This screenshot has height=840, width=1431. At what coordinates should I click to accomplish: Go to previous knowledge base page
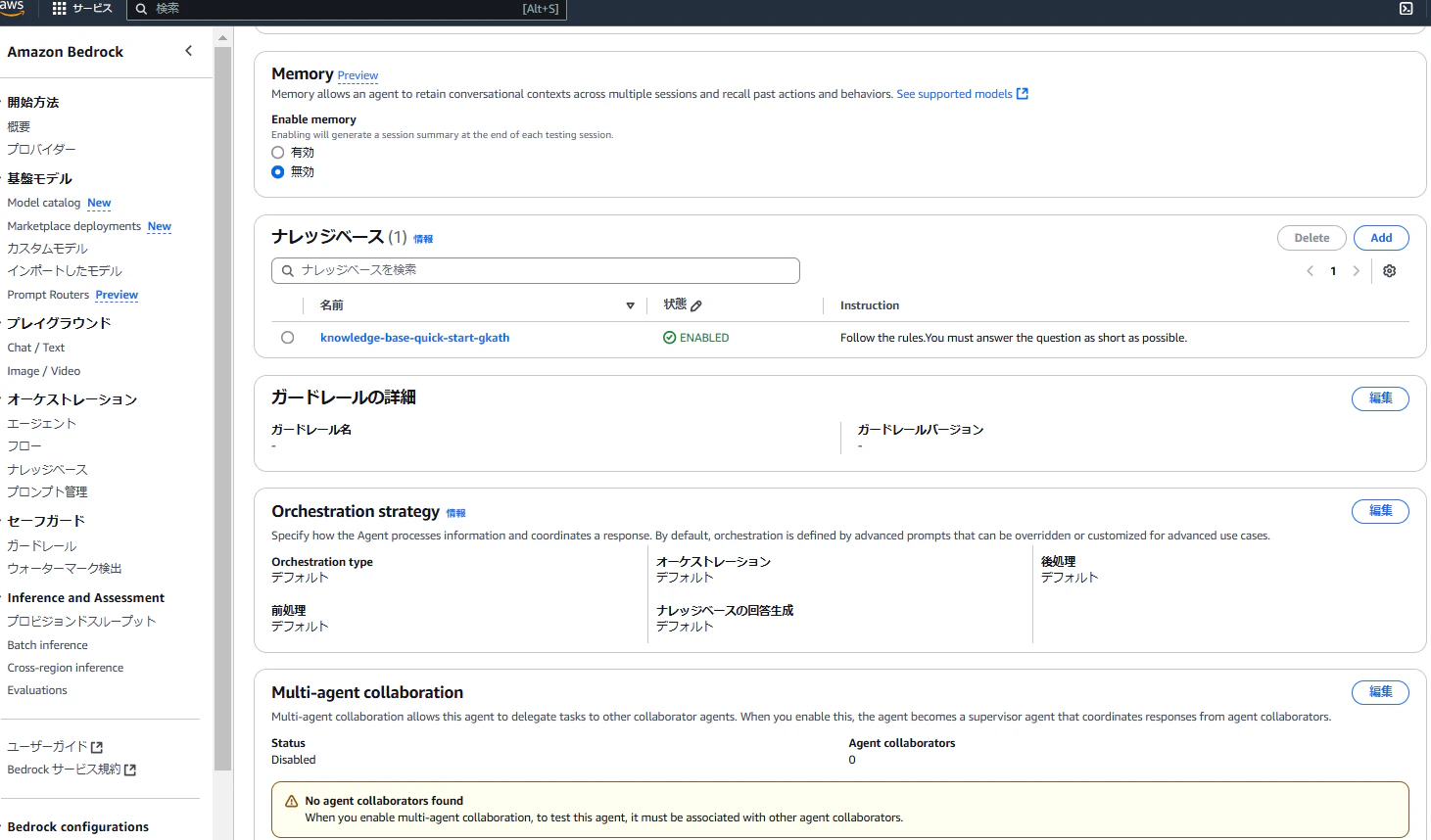pos(1310,271)
